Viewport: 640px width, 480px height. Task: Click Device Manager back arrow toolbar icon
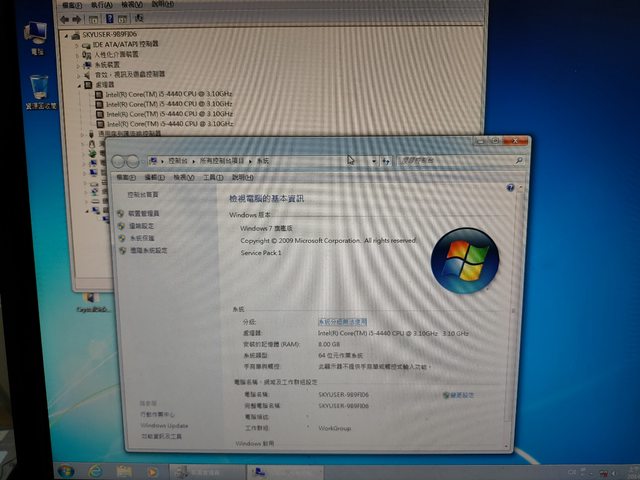[x=66, y=18]
